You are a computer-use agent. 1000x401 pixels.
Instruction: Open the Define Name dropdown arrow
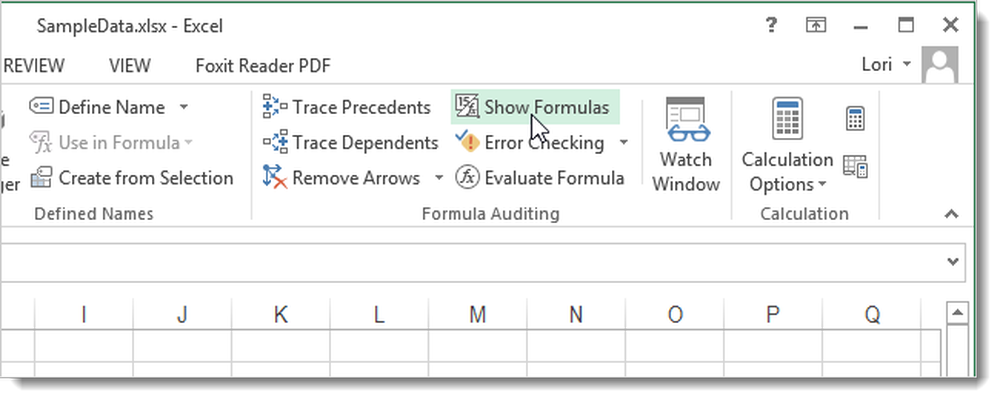point(184,106)
